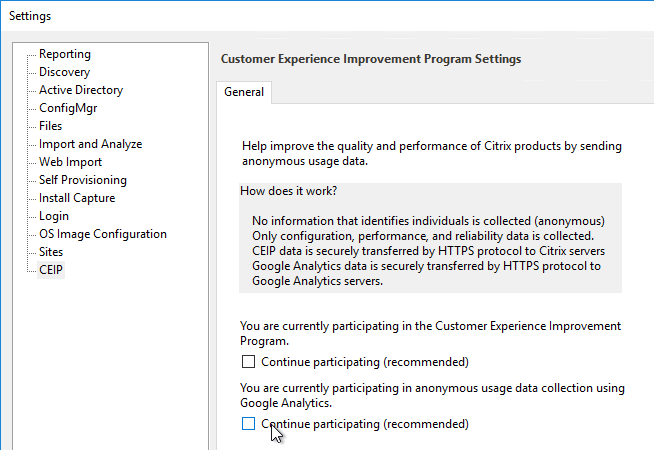Screen dimensions: 654x450
Task: Open Install Capture settings
Action: [77, 198]
